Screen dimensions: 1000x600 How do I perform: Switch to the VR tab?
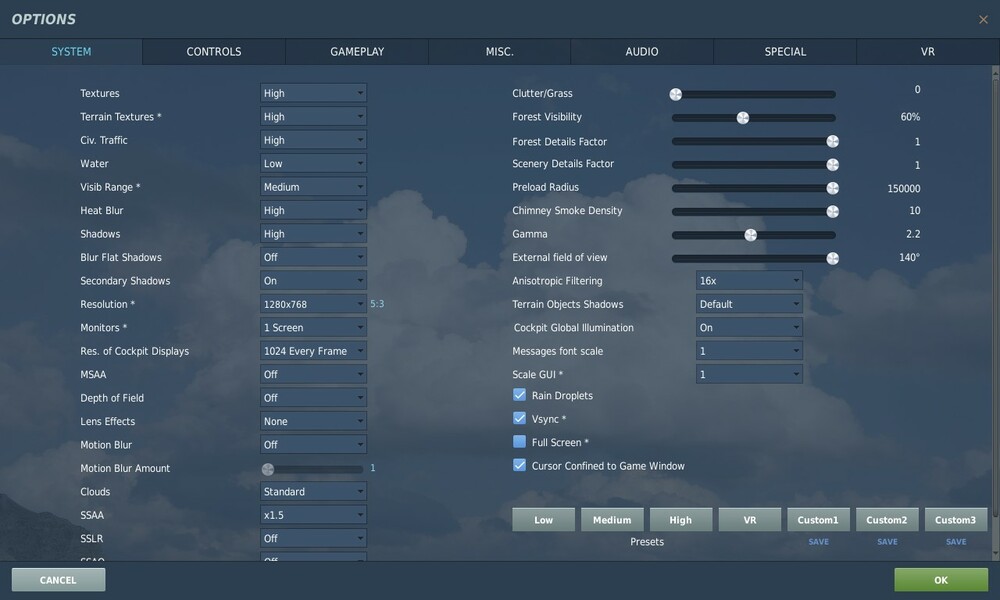927,52
